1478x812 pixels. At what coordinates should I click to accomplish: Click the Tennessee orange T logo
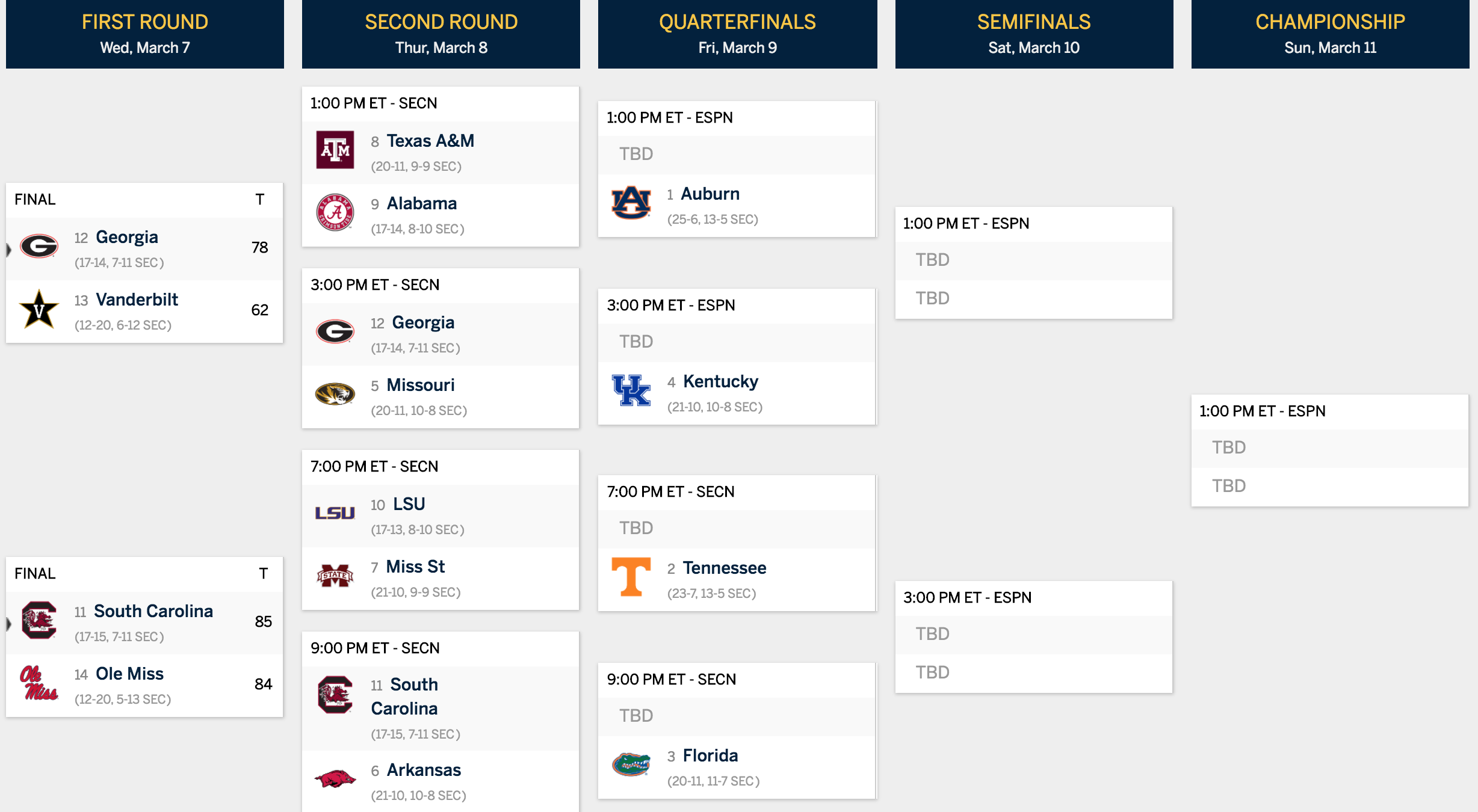click(x=631, y=577)
